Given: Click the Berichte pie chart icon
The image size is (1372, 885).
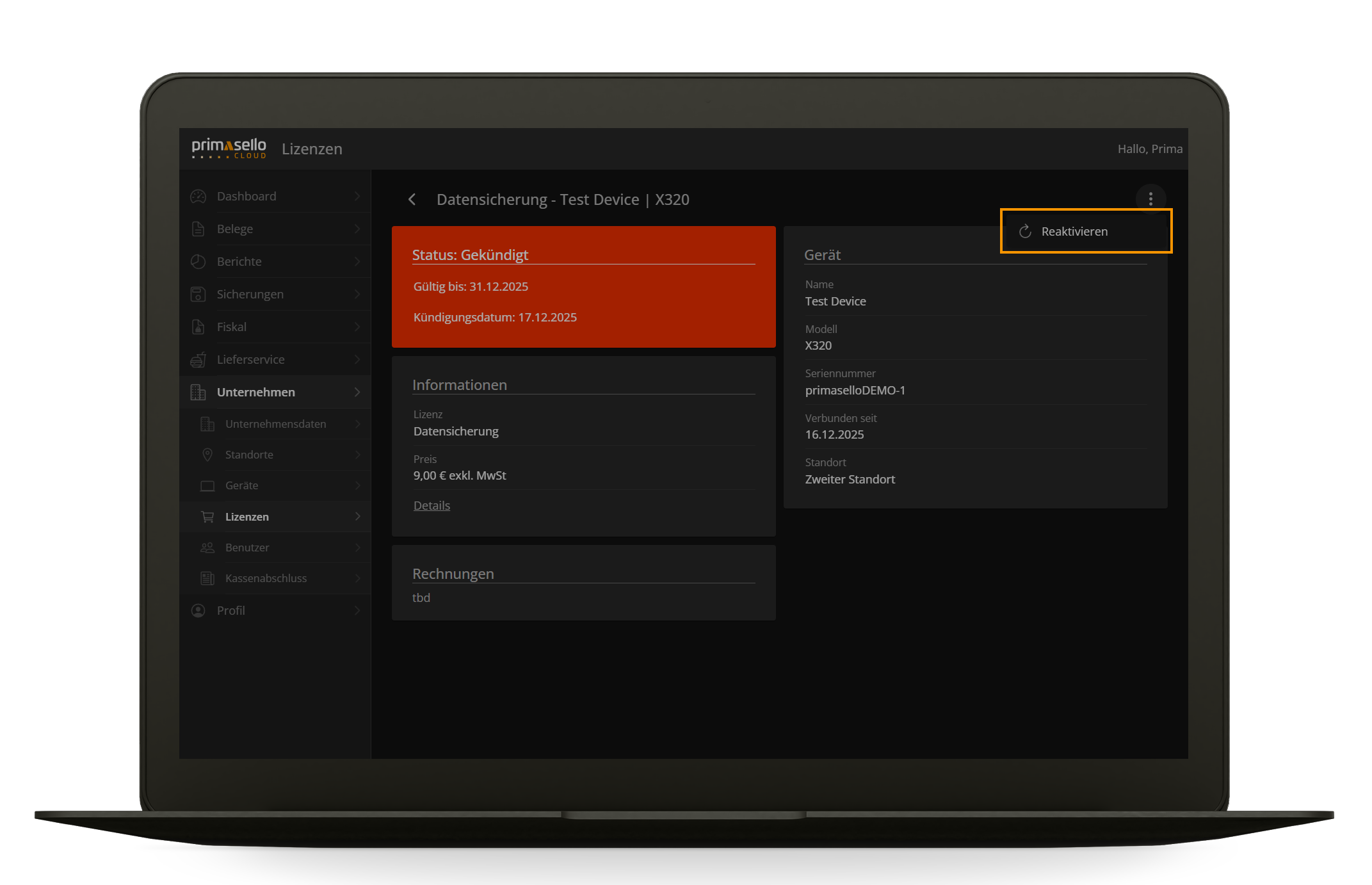Looking at the screenshot, I should click(x=198, y=262).
